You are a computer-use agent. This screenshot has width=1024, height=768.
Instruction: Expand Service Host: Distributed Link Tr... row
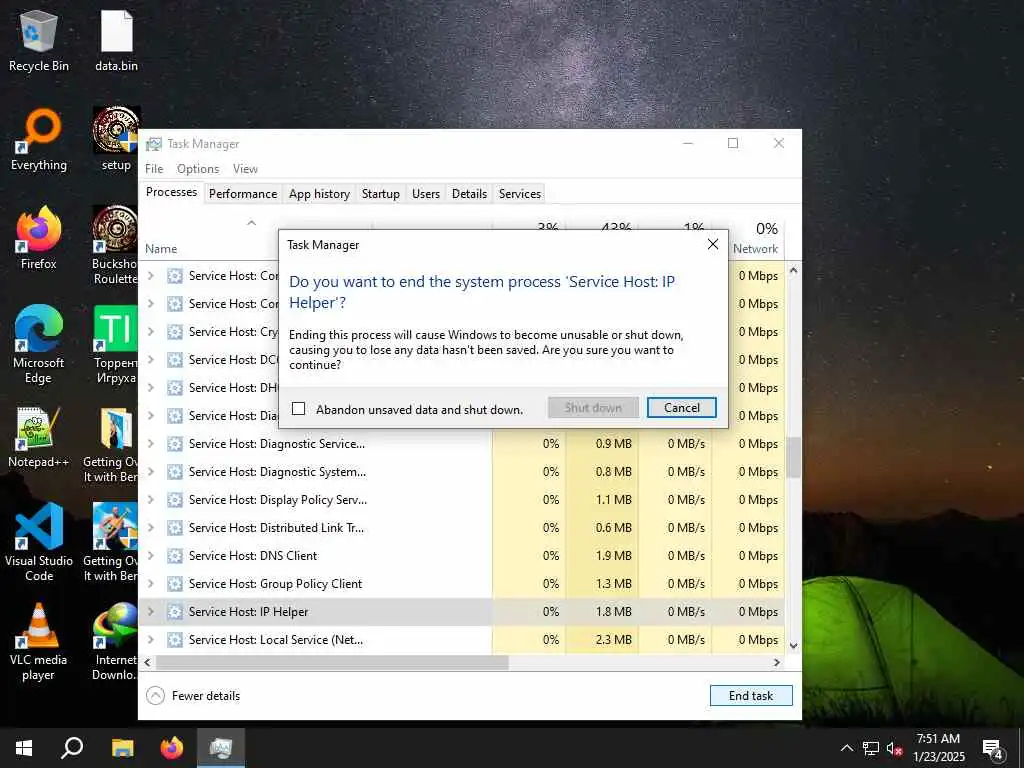(x=151, y=527)
